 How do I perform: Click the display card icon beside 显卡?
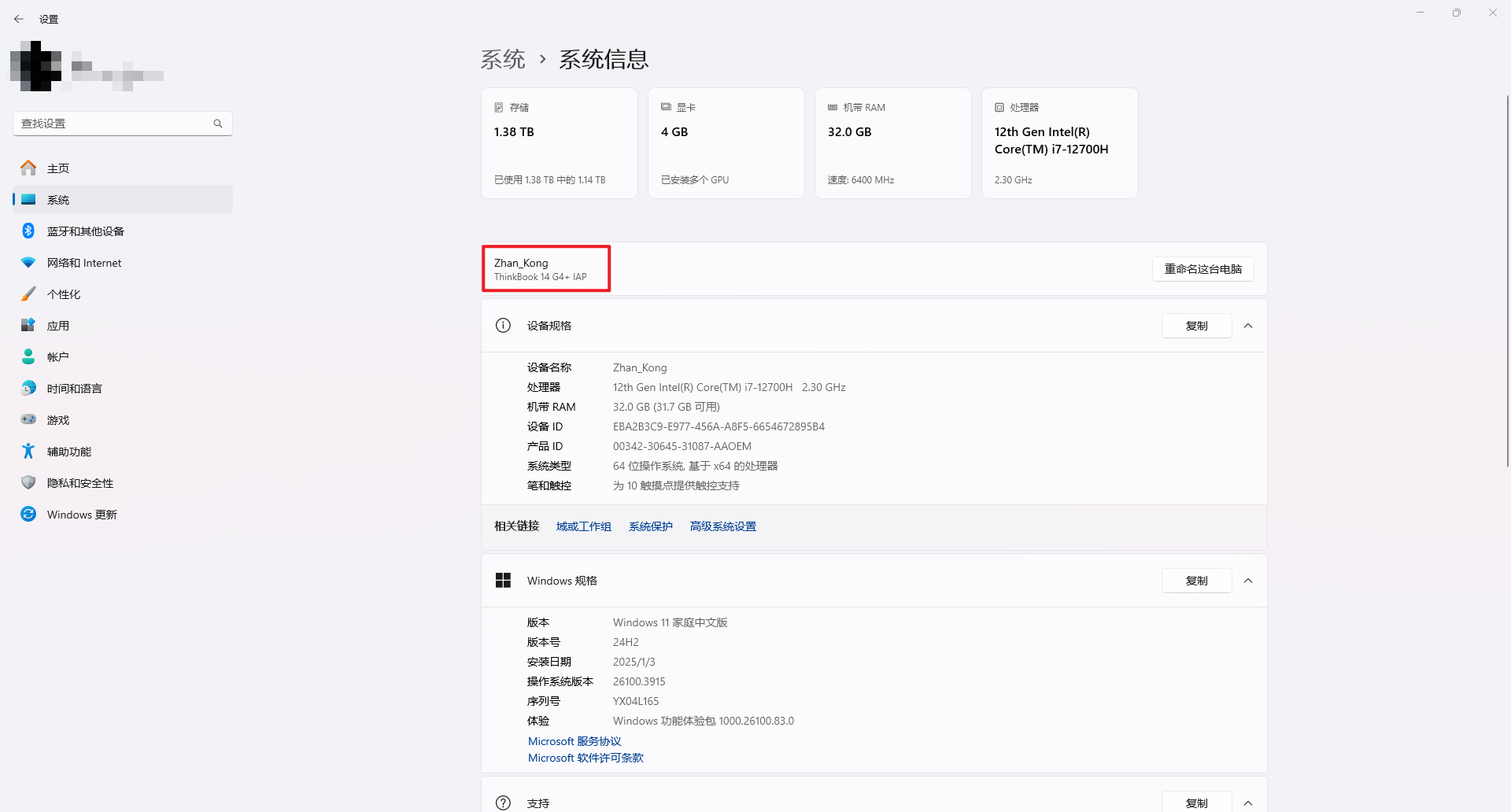pyautogui.click(x=666, y=107)
